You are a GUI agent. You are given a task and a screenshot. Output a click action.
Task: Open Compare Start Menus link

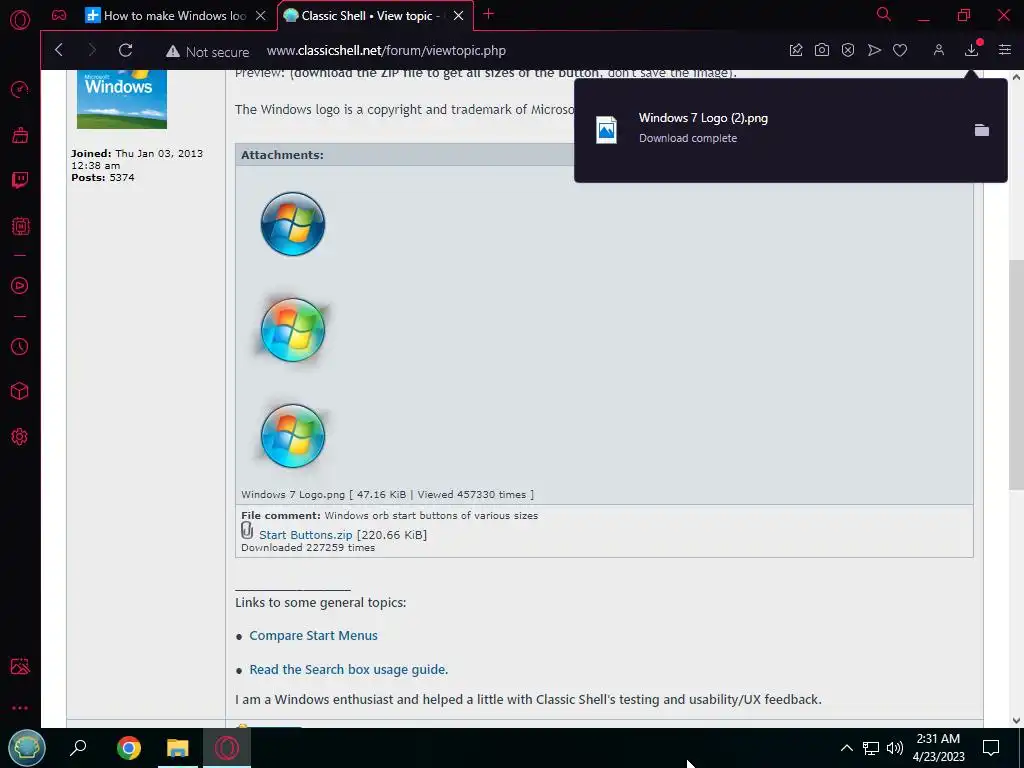[313, 635]
